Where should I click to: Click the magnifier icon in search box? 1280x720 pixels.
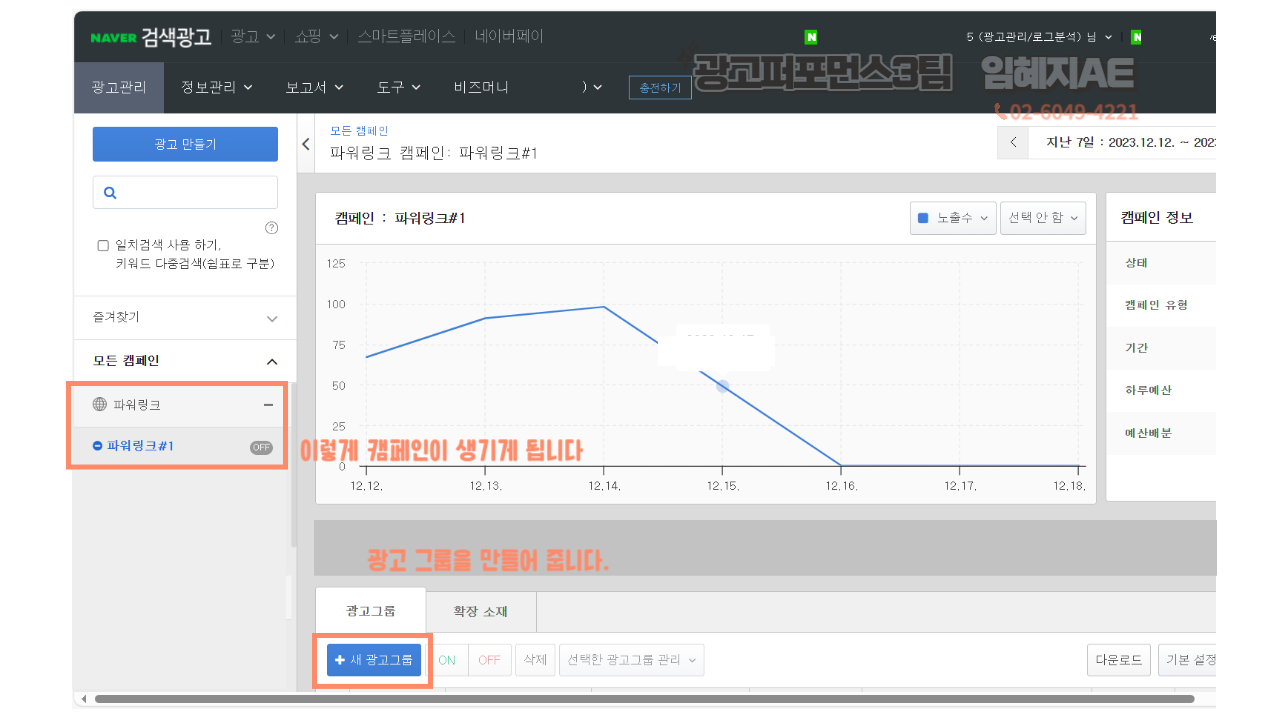coord(111,193)
